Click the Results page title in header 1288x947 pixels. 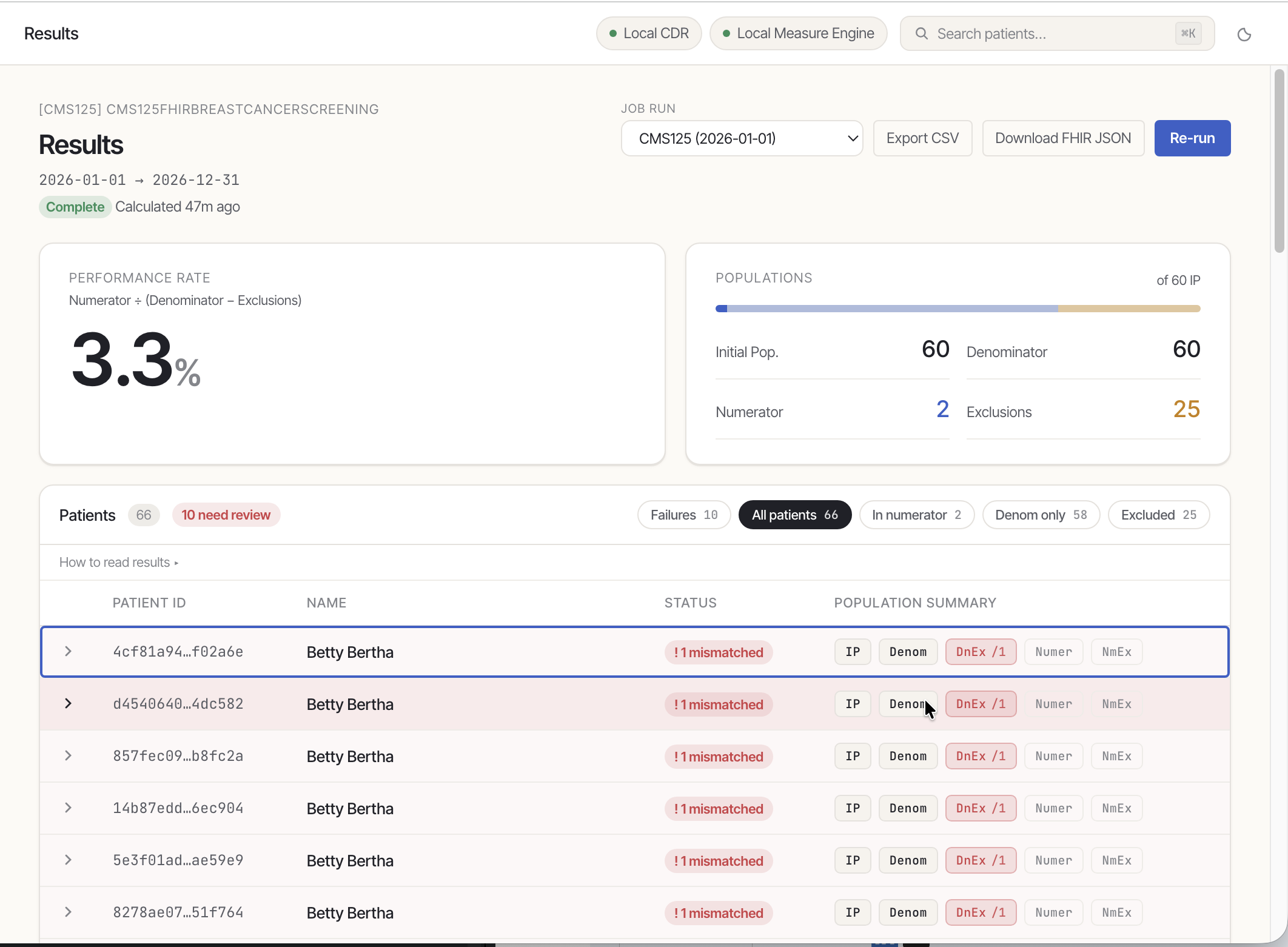point(52,33)
